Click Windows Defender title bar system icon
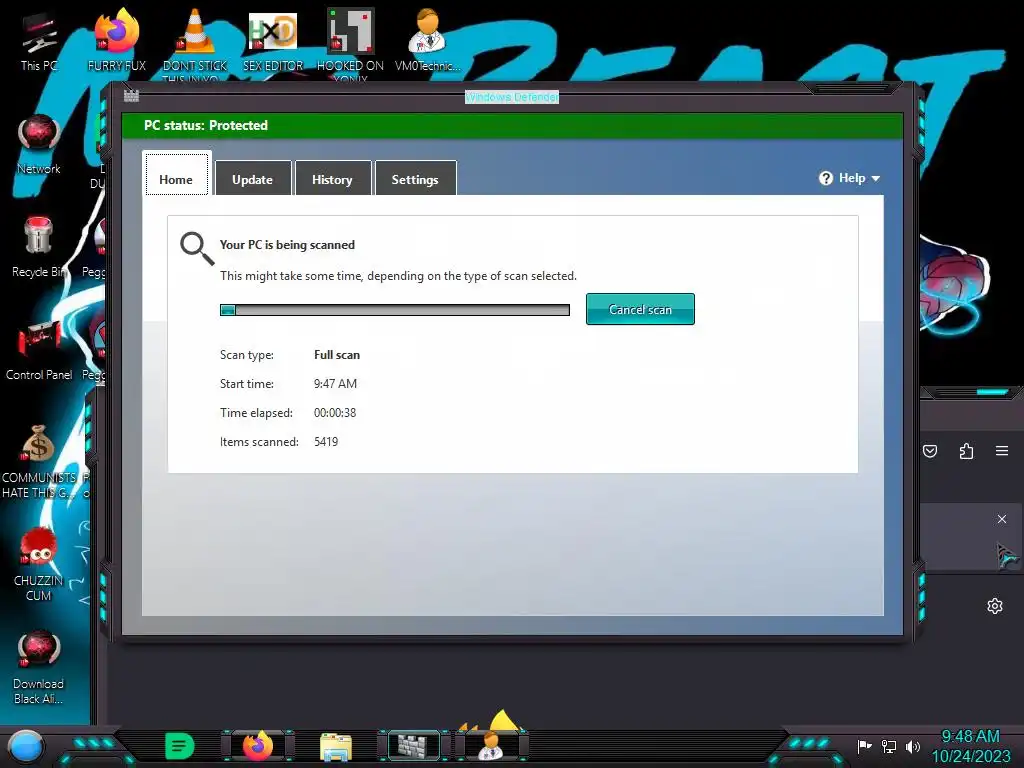Screen dimensions: 1024x768 [131, 96]
